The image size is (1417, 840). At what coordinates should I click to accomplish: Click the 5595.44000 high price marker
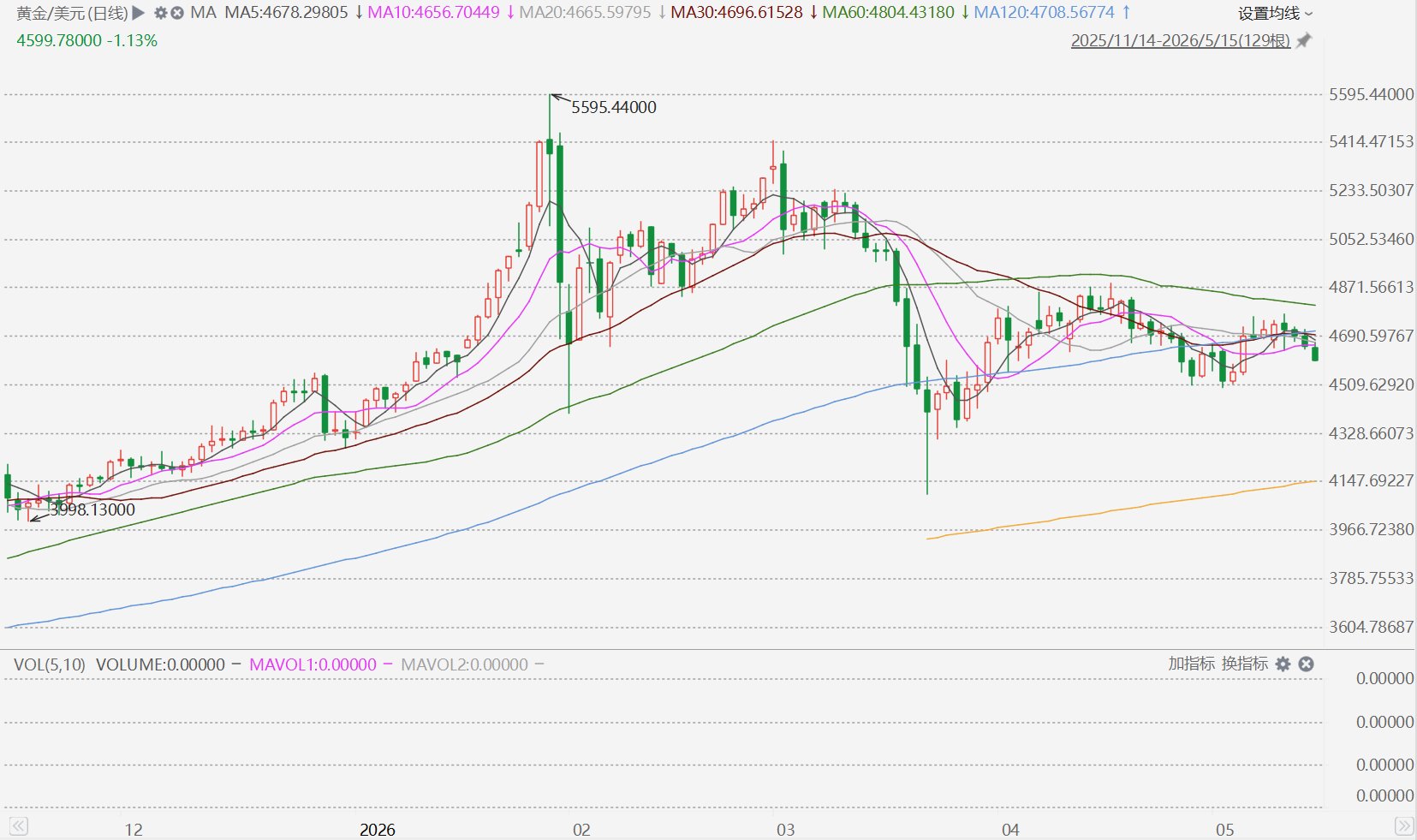tap(613, 107)
